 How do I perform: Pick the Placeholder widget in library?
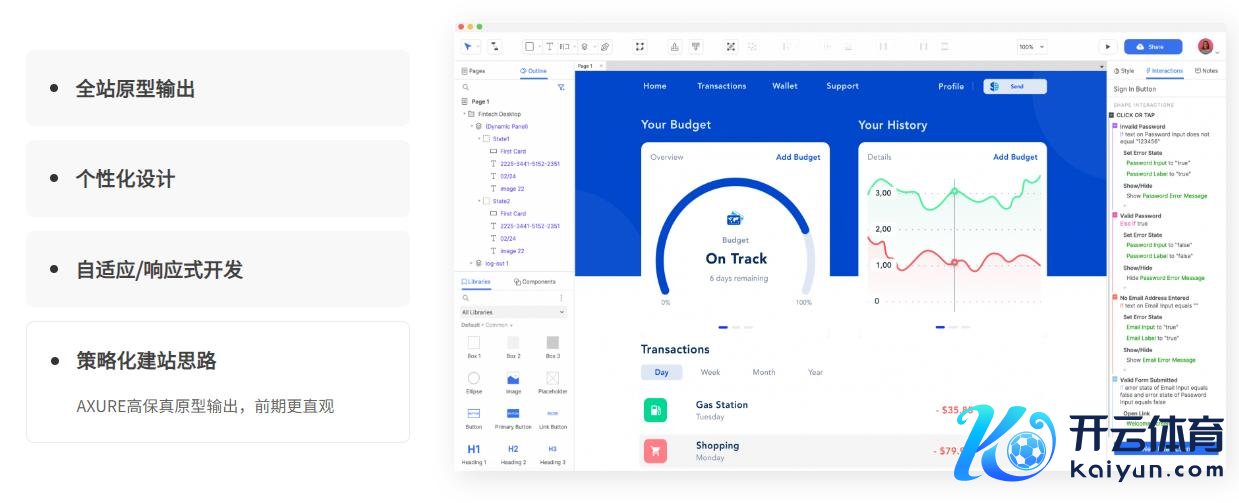552,379
